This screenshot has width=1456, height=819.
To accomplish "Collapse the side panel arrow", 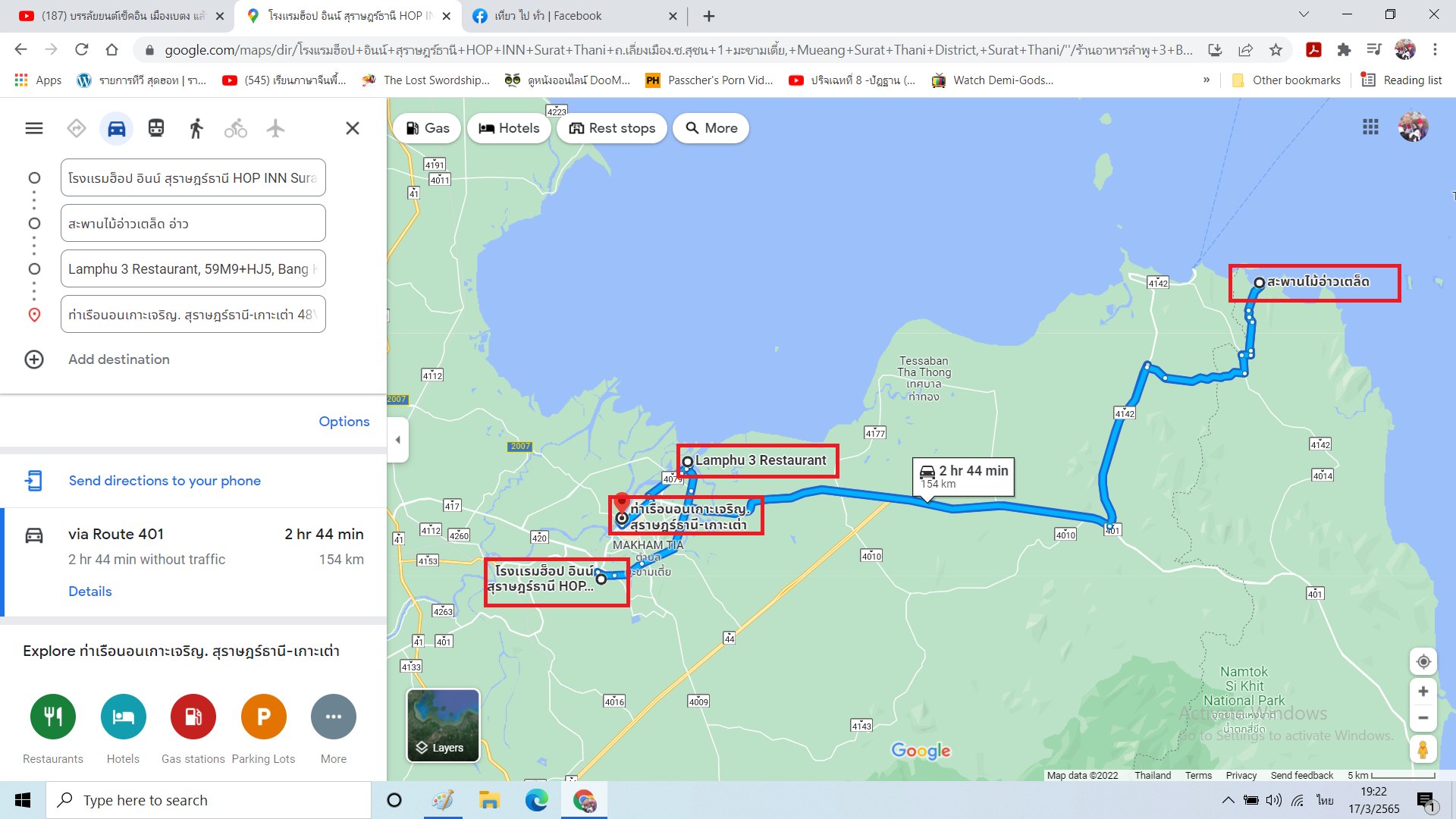I will 398,440.
